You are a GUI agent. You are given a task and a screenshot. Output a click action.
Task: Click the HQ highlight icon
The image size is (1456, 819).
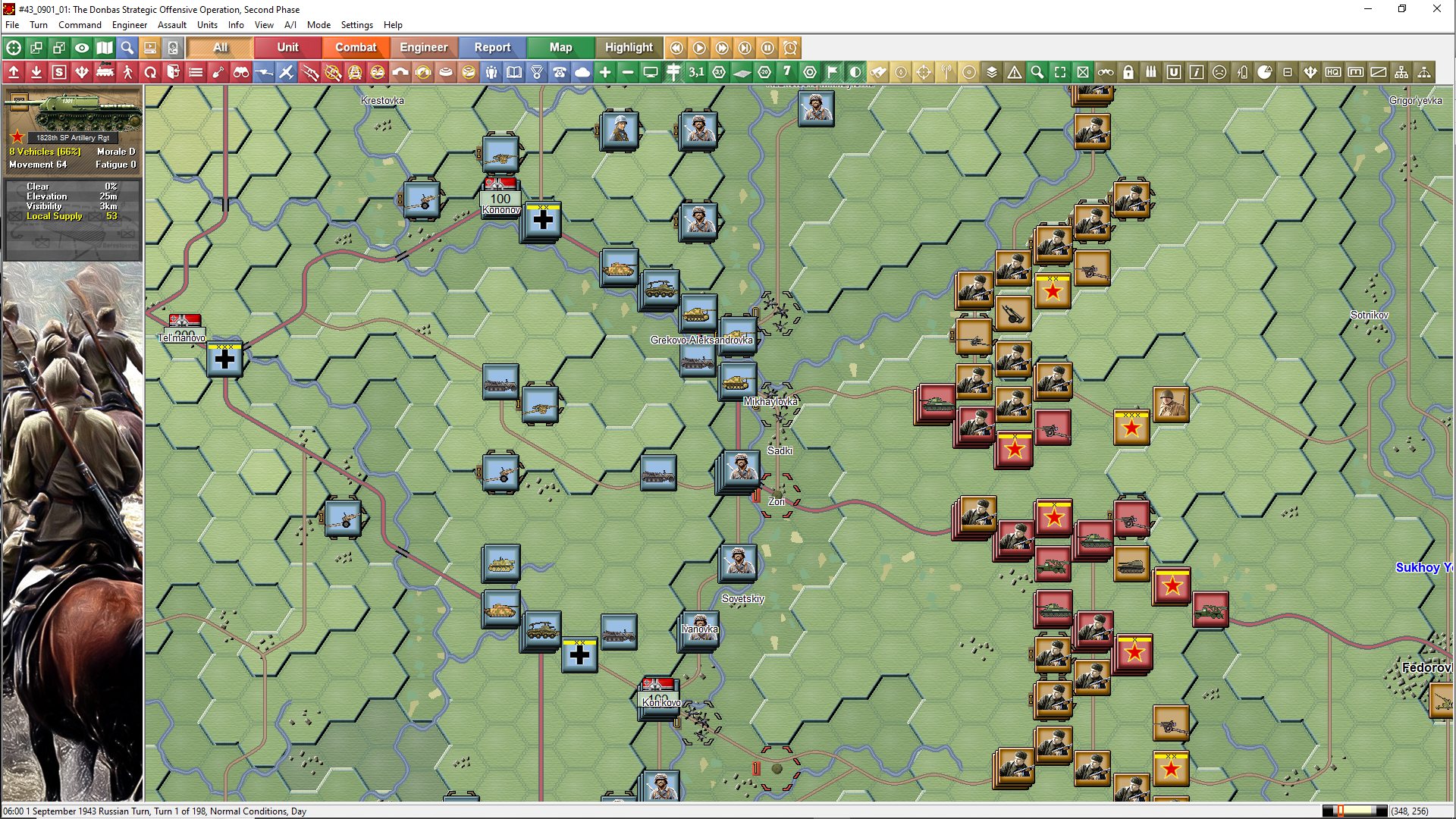coord(1333,72)
